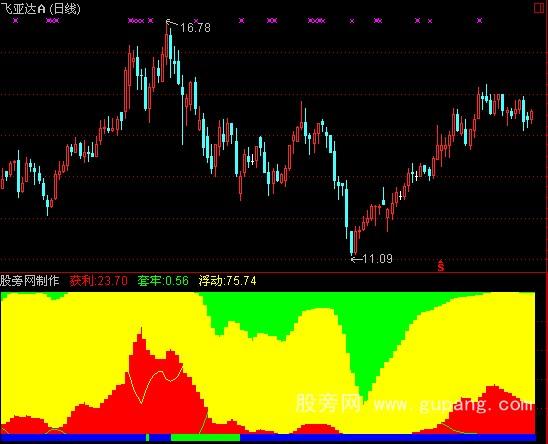Select the 获利:23.70 indicator value
This screenshot has height=444, width=548.
point(98,281)
